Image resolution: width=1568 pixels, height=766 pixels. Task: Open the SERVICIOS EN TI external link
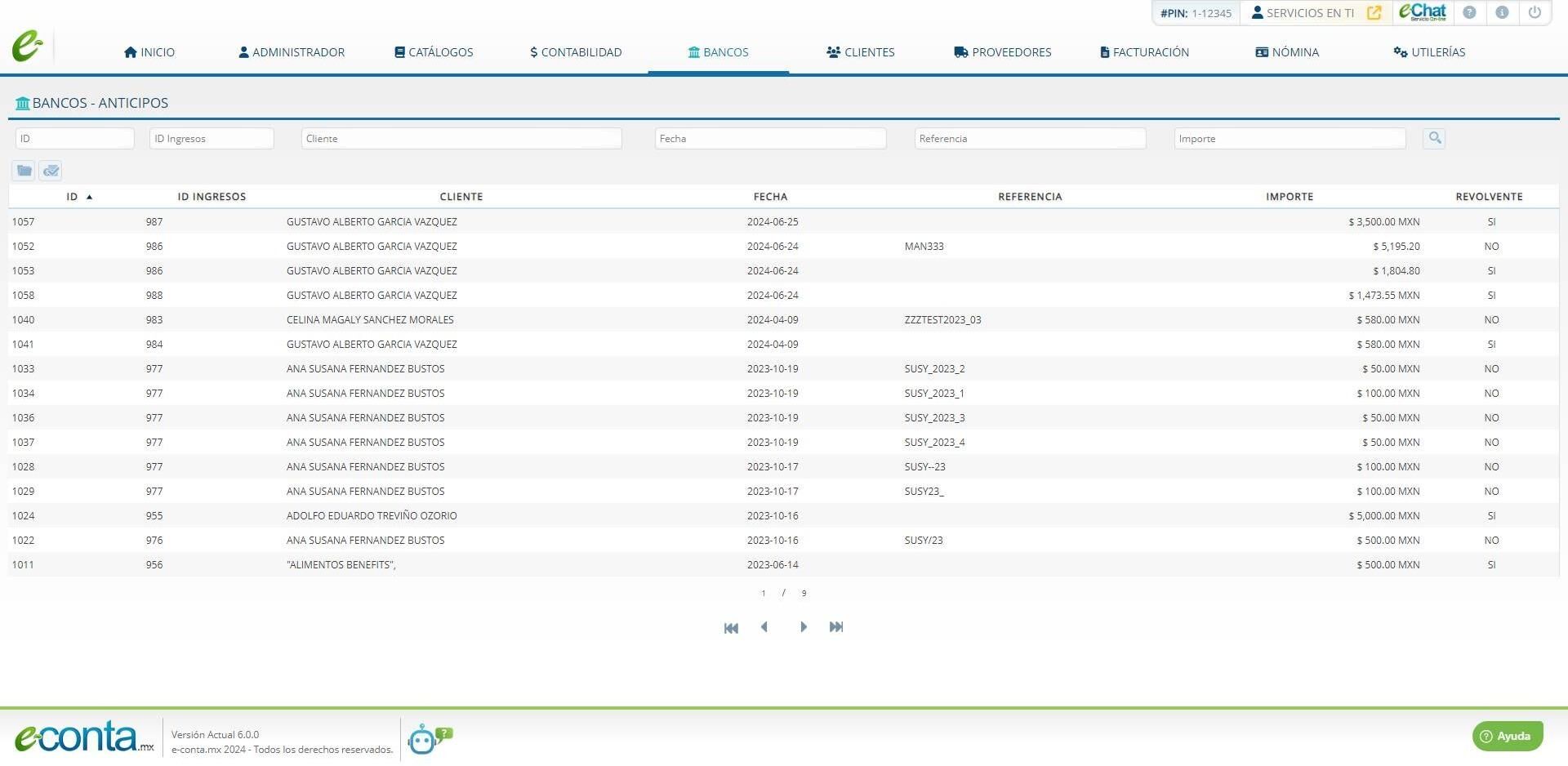[1374, 13]
